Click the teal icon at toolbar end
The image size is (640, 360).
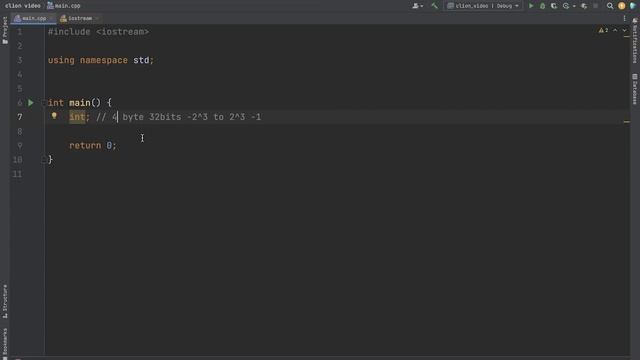tap(633, 6)
